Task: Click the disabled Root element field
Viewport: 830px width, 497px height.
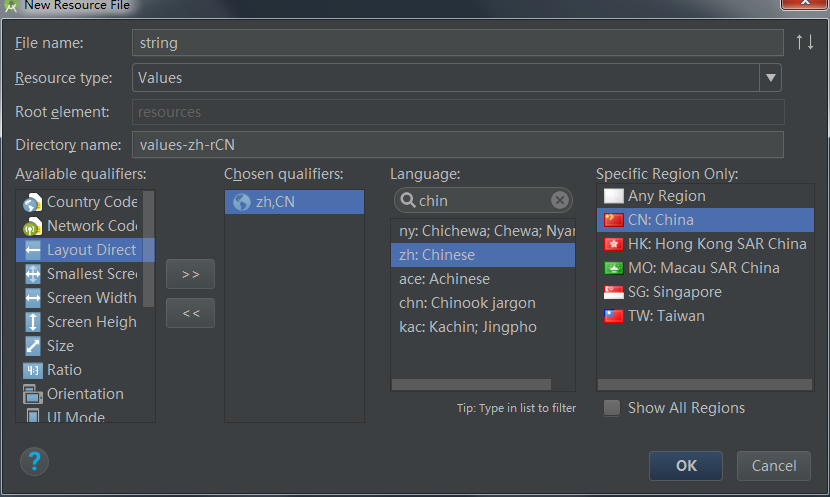Action: tap(458, 112)
